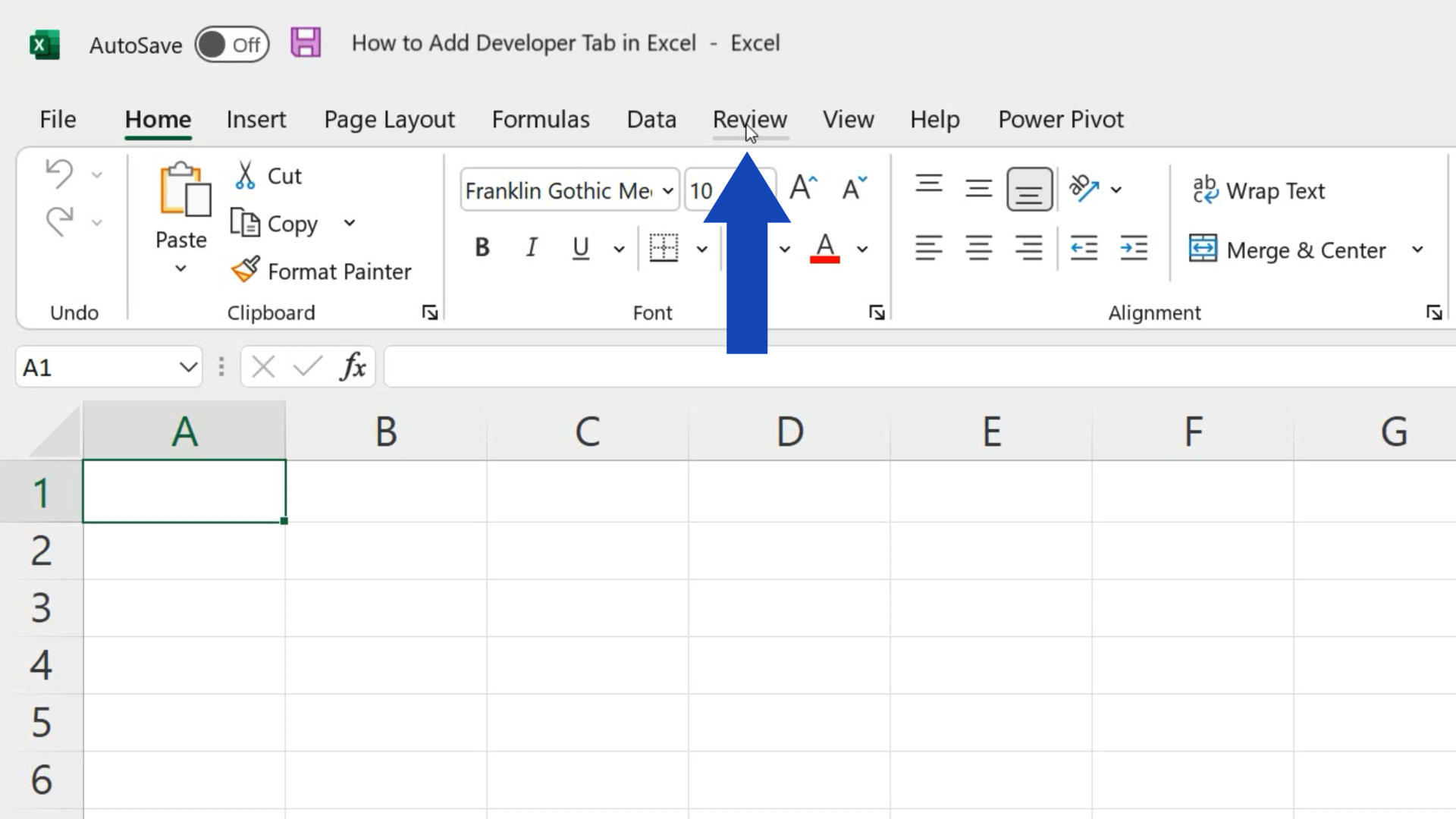This screenshot has width=1456, height=819.
Task: Open the Help tab
Action: [x=935, y=120]
